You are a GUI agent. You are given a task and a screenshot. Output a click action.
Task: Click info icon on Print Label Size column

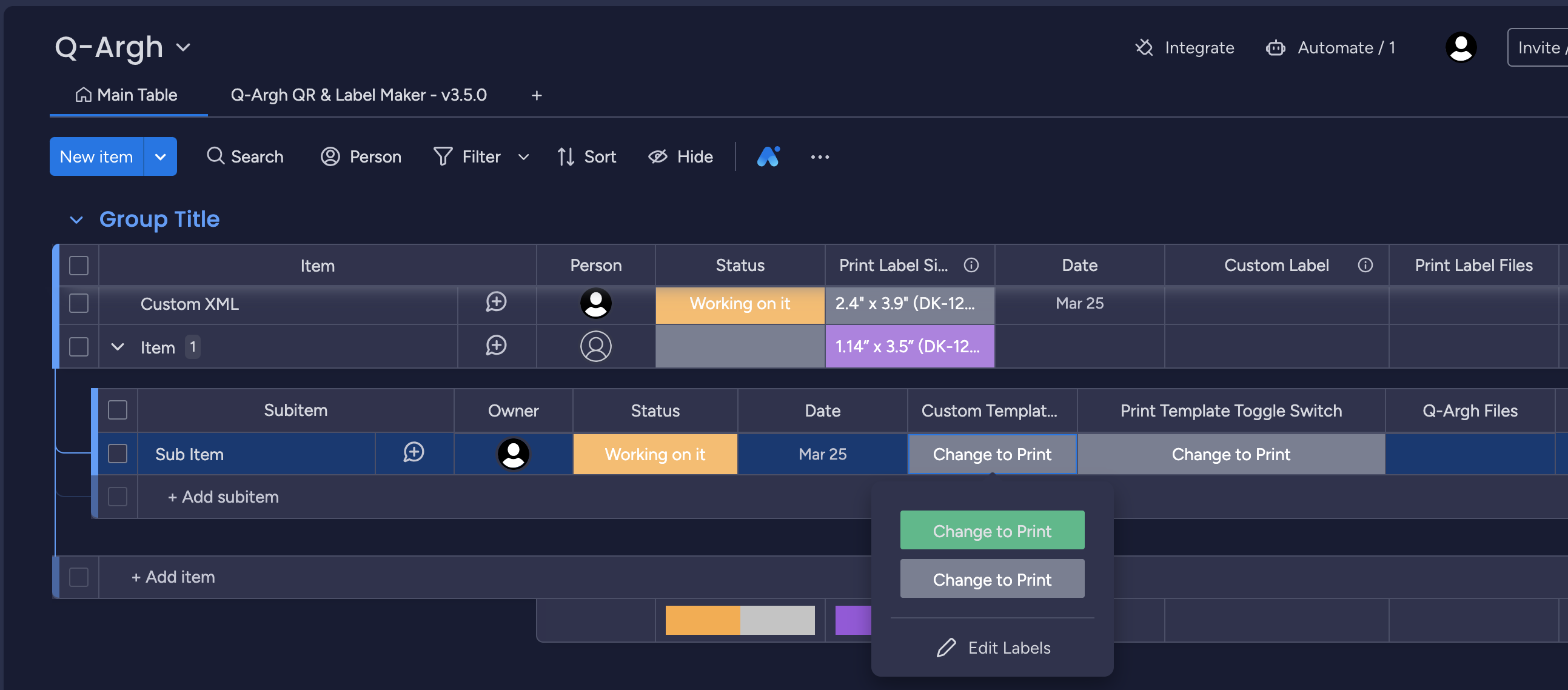(971, 266)
